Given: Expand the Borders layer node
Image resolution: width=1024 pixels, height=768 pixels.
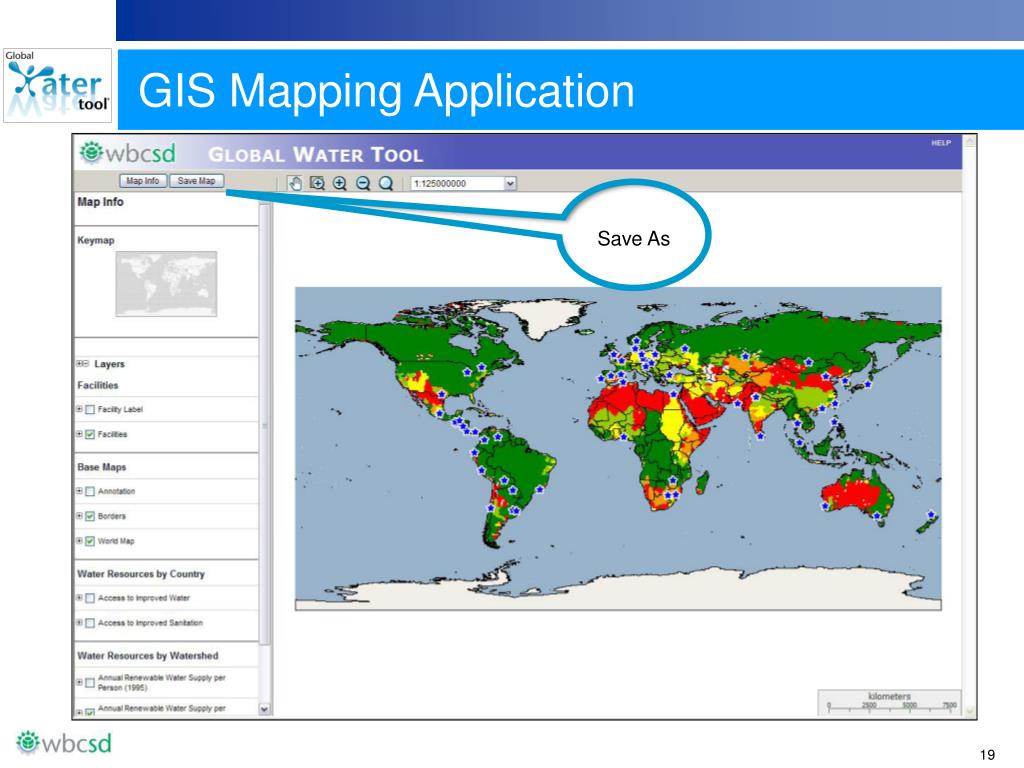Looking at the screenshot, I should [79, 516].
